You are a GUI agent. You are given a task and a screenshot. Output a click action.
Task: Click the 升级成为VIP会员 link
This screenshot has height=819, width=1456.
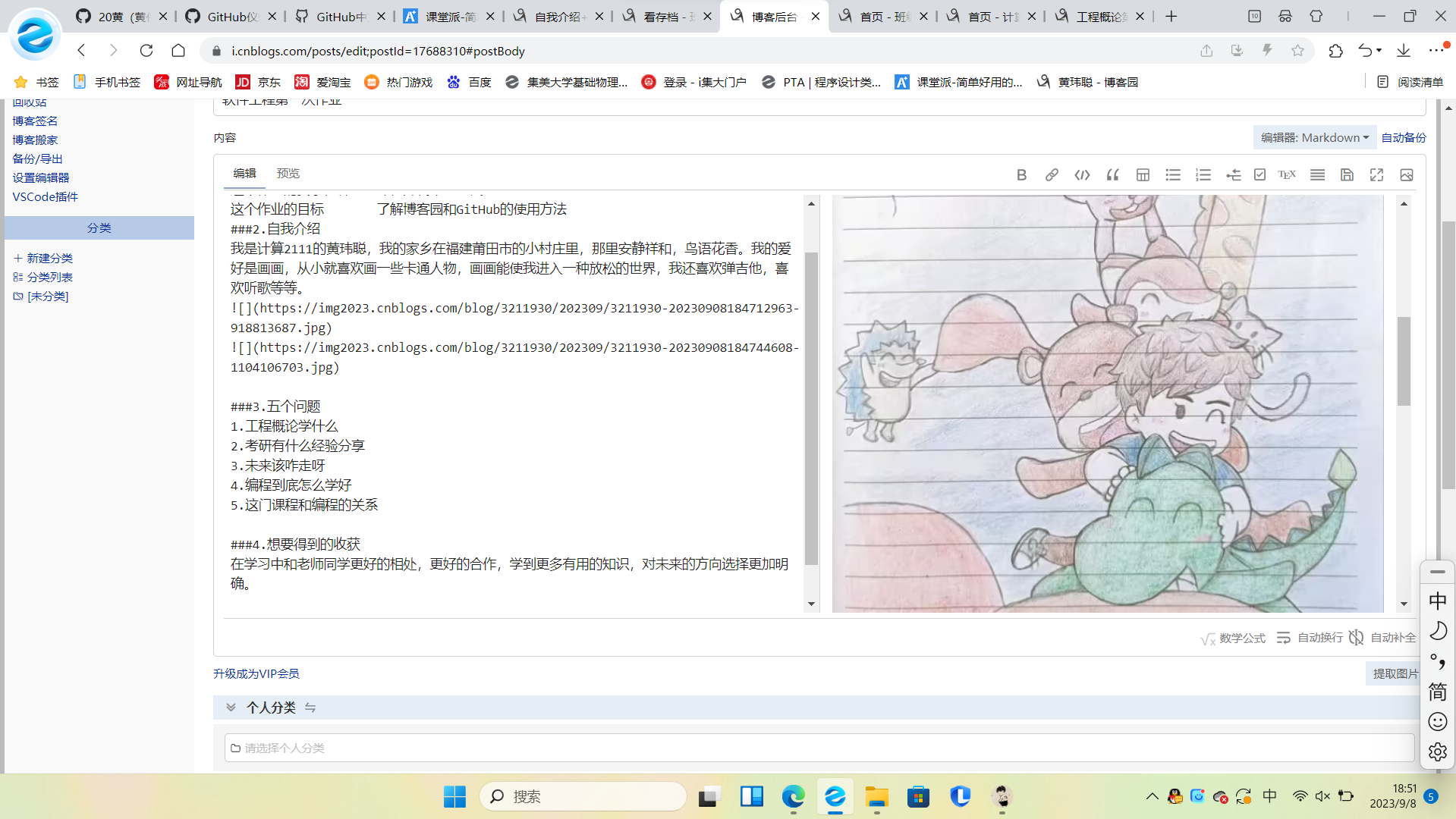[256, 673]
